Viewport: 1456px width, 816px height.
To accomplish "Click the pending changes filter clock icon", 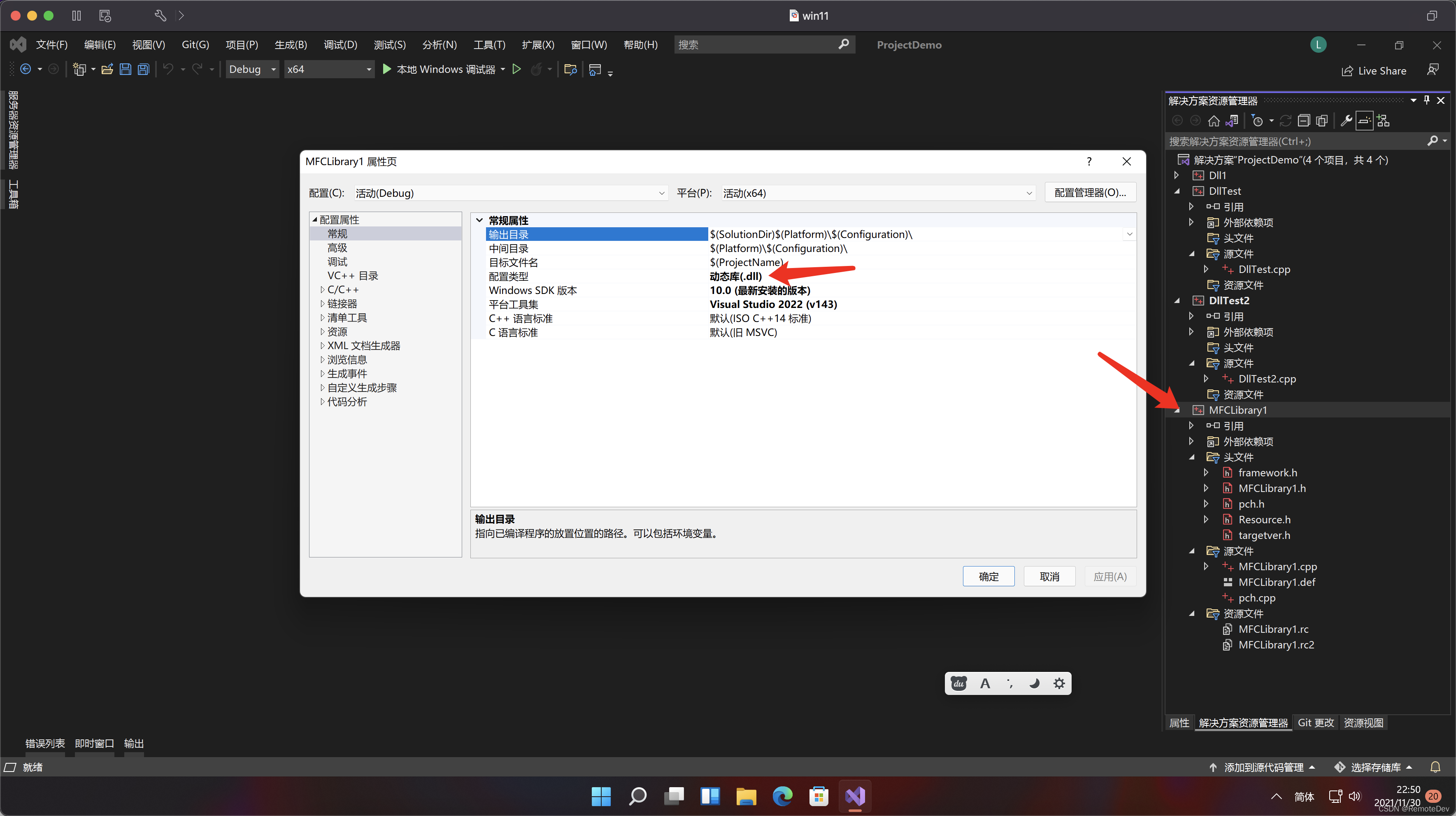I will (1256, 121).
